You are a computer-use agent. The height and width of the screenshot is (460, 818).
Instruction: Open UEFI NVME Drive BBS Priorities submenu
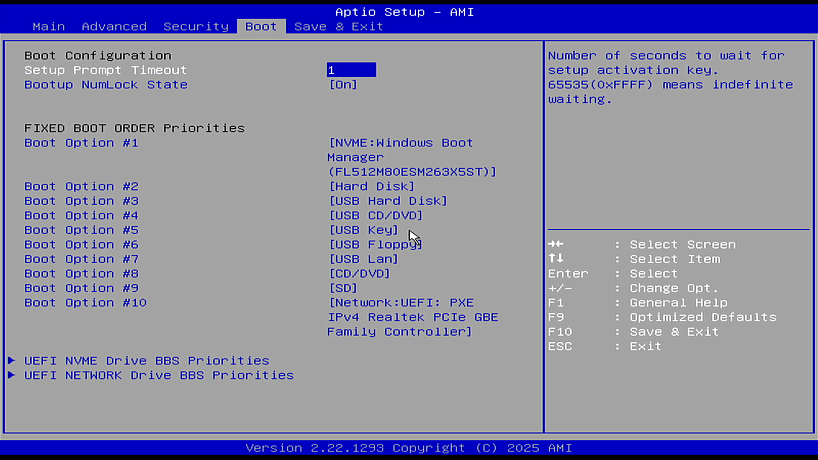click(147, 361)
